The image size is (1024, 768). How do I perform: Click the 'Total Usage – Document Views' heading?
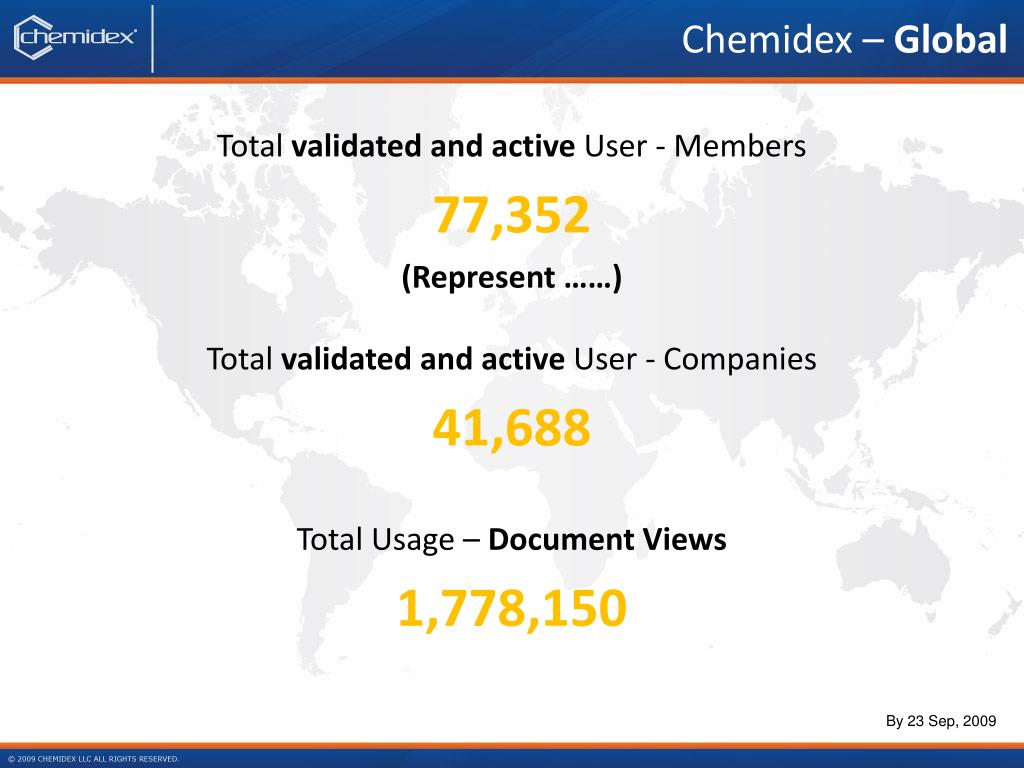tap(511, 539)
